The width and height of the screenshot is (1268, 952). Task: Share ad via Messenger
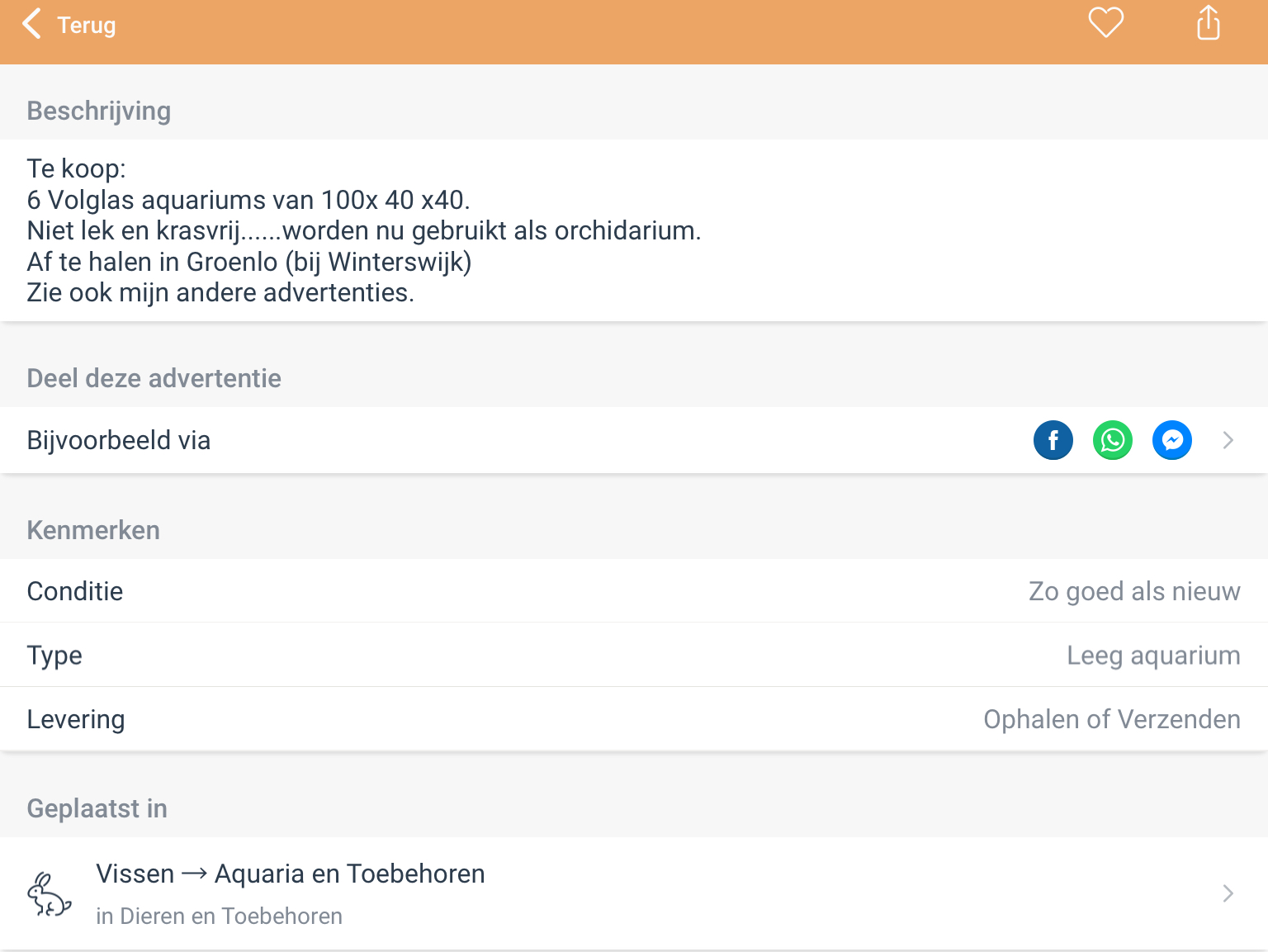1171,440
